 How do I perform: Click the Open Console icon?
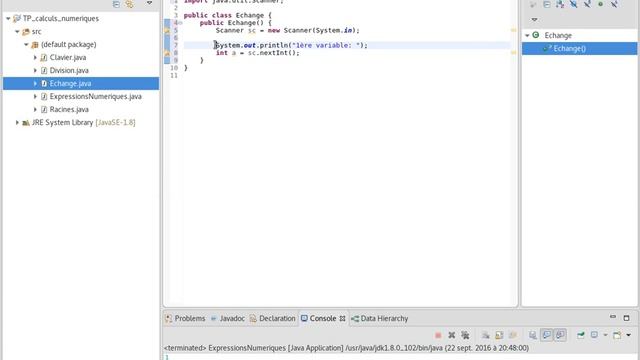coord(617,335)
